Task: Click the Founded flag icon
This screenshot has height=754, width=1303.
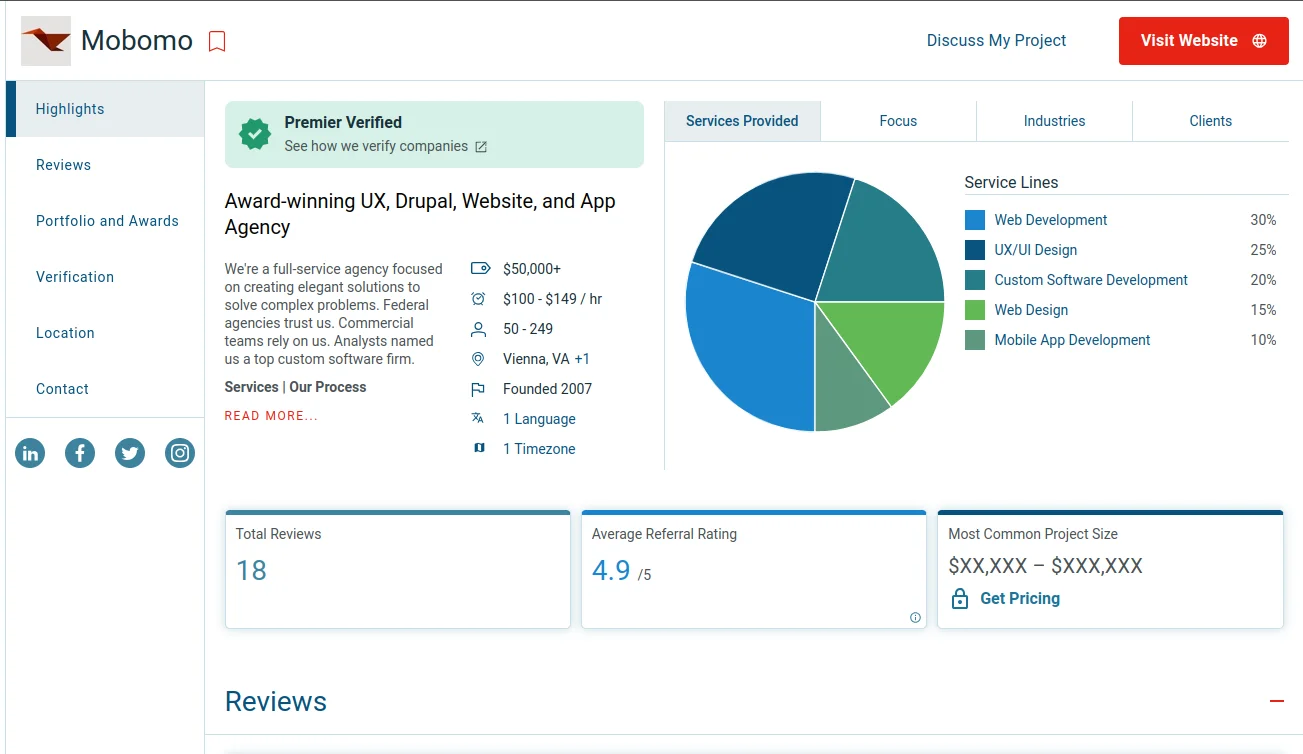Action: 478,389
